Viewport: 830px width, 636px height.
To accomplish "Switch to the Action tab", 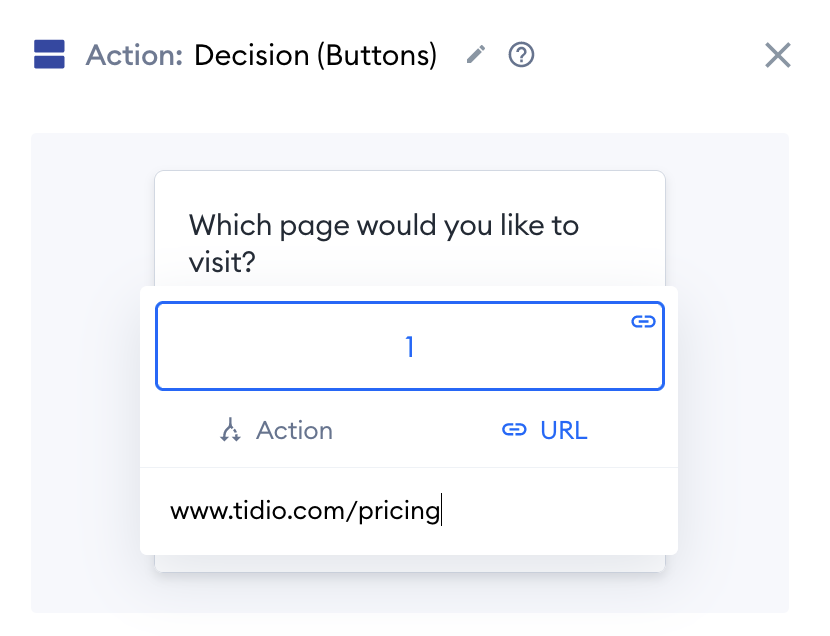I will (x=276, y=430).
